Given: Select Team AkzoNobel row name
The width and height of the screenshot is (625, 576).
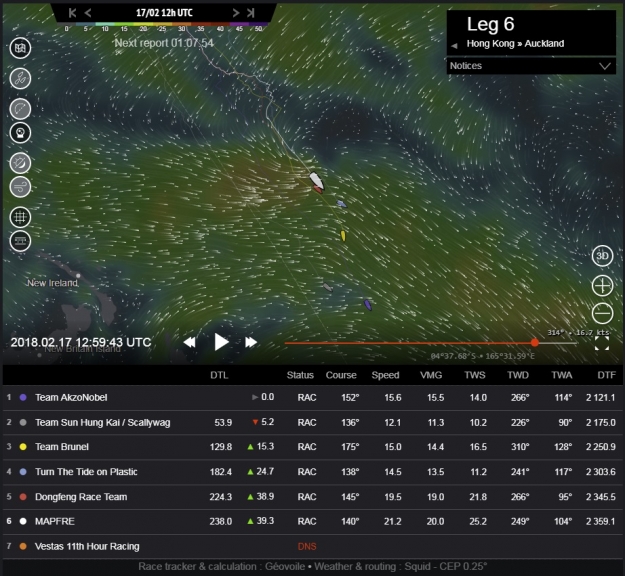Looking at the screenshot, I should click(x=71, y=397).
